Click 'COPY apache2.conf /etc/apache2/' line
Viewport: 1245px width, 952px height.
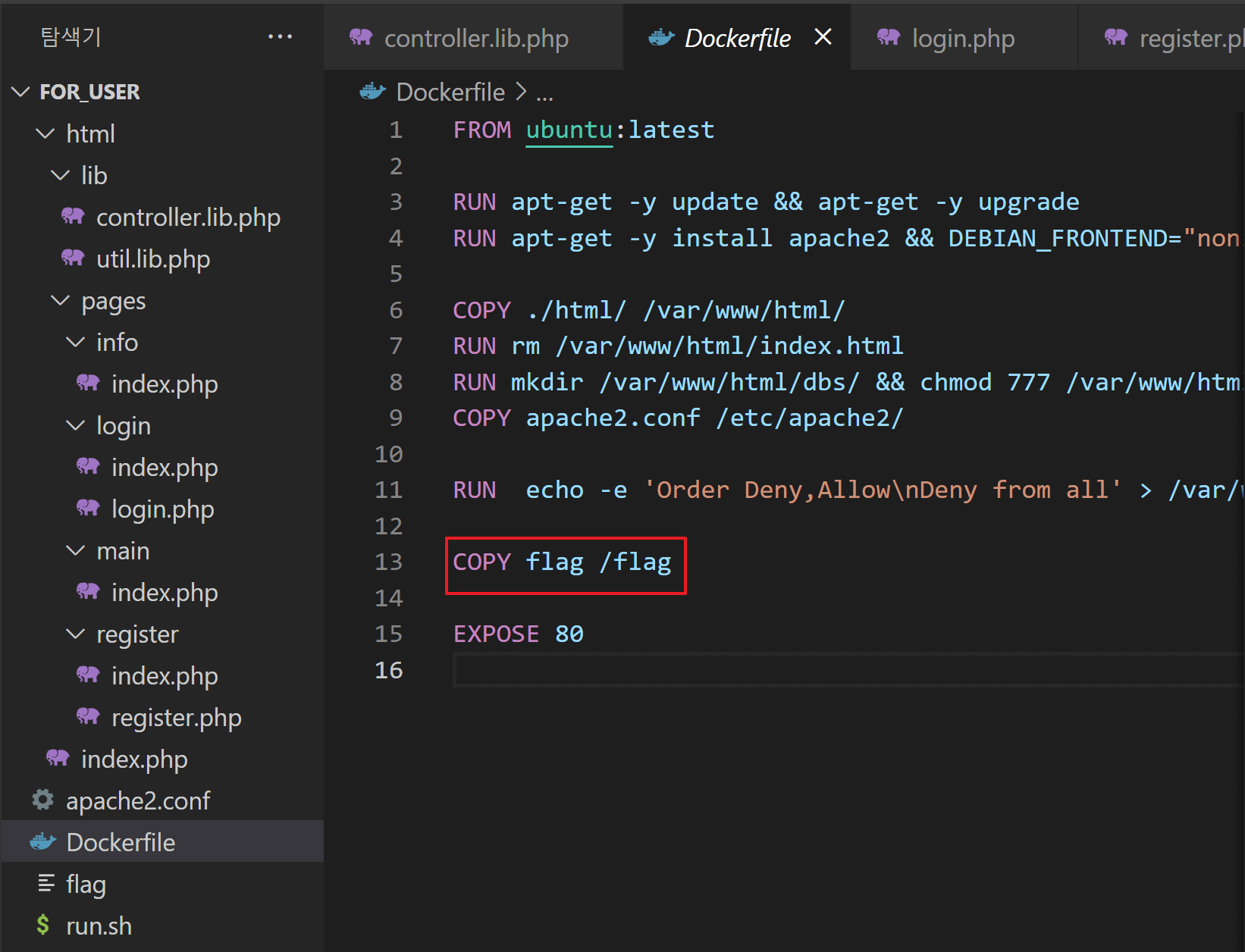(x=678, y=418)
